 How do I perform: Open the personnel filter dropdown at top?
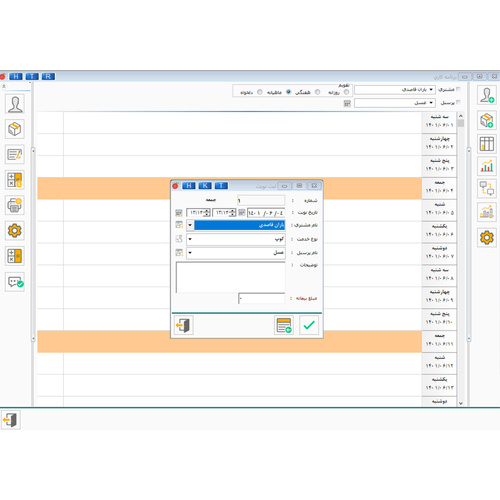pyautogui.click(x=431, y=103)
